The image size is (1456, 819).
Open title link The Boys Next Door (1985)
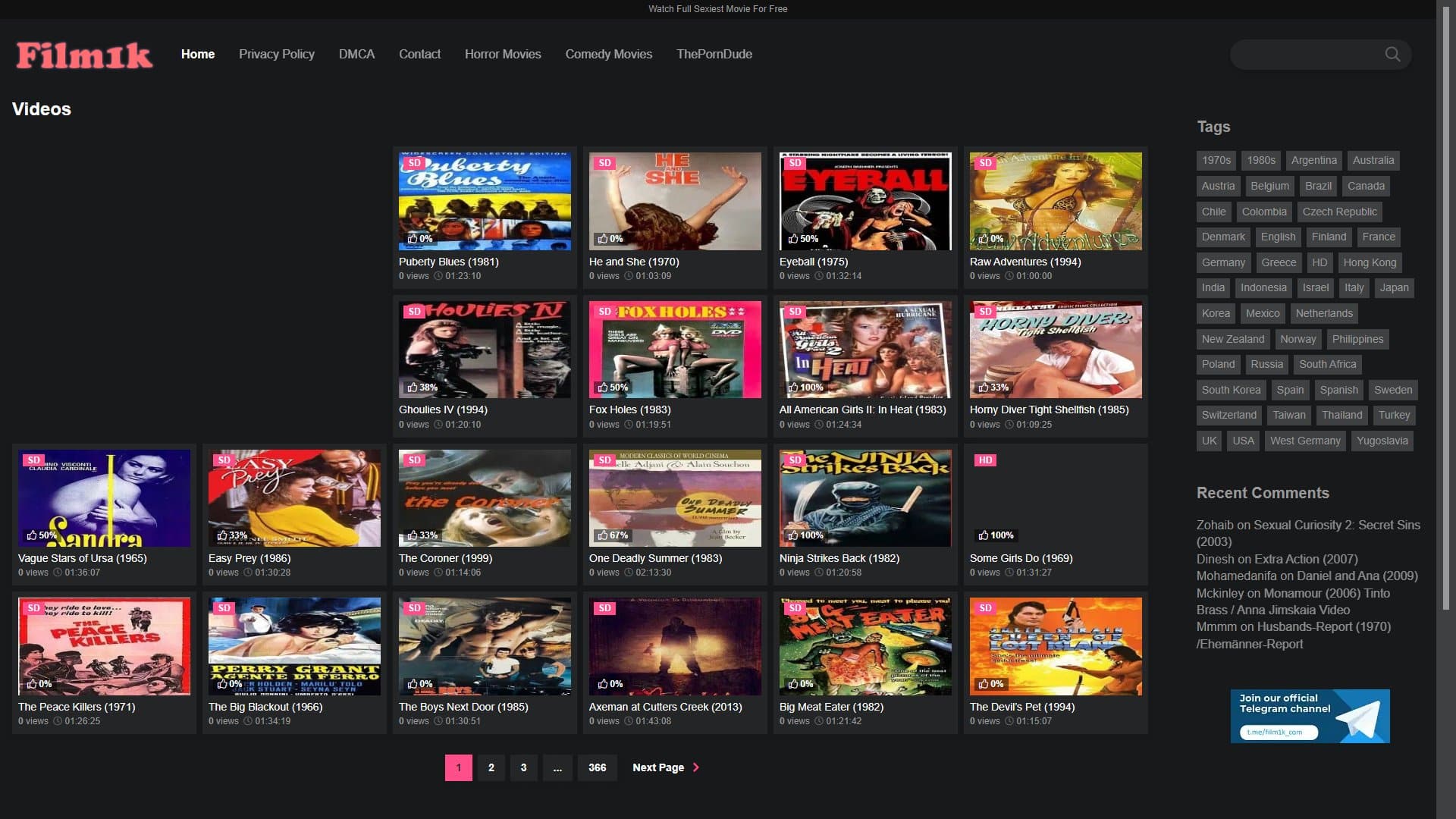tap(463, 707)
